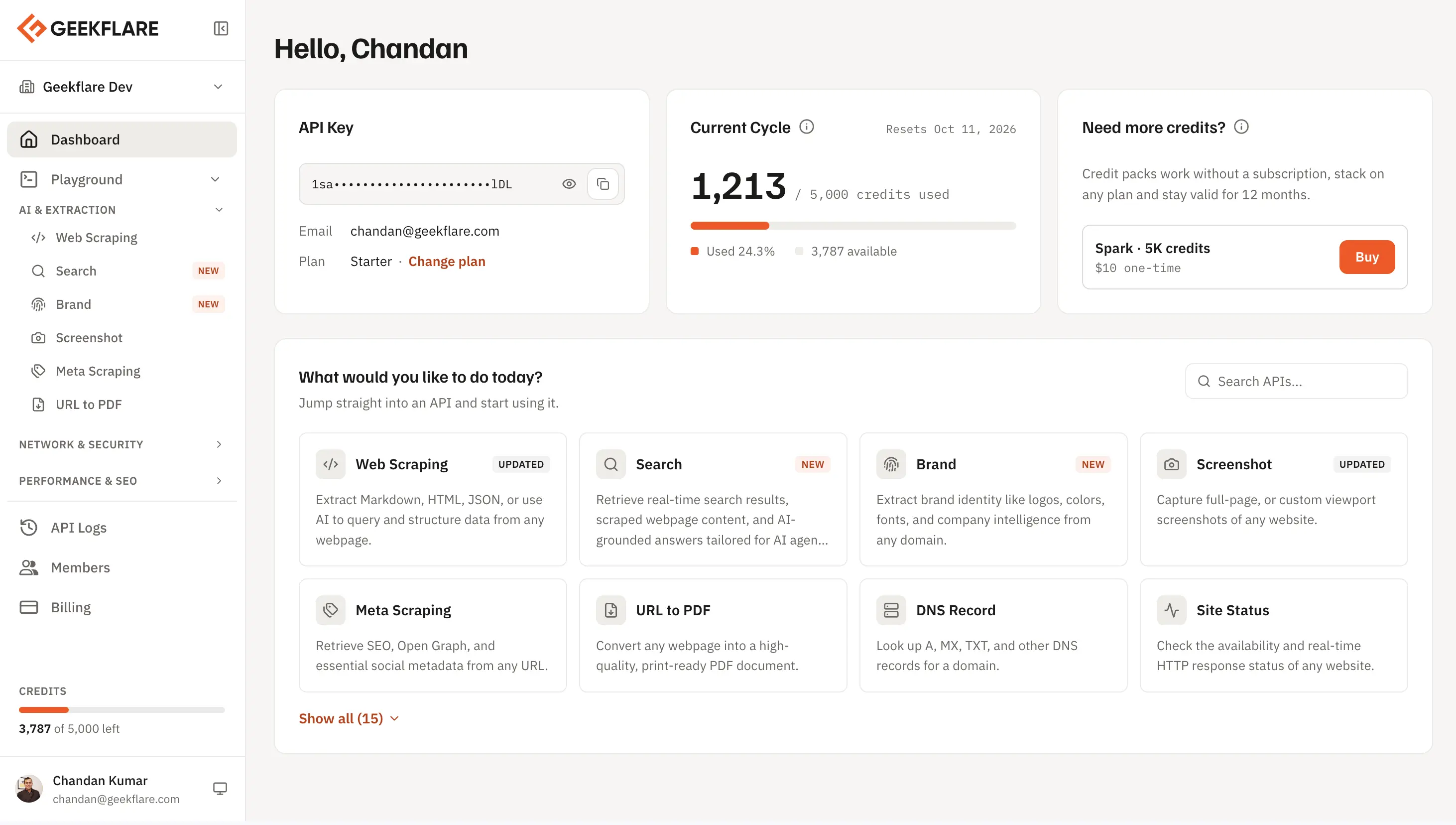Focus the Search APIs field
Screen dimensions: 1456x825
point(1296,381)
